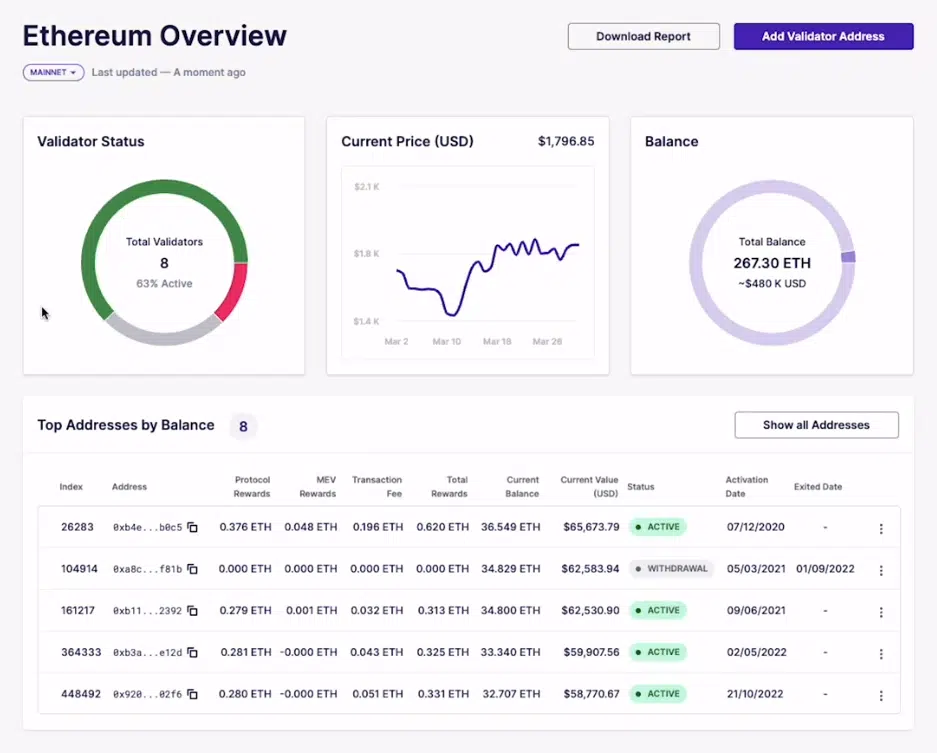
Task: Click WITHDRAWAL status badge for validator 104914
Action: (671, 569)
